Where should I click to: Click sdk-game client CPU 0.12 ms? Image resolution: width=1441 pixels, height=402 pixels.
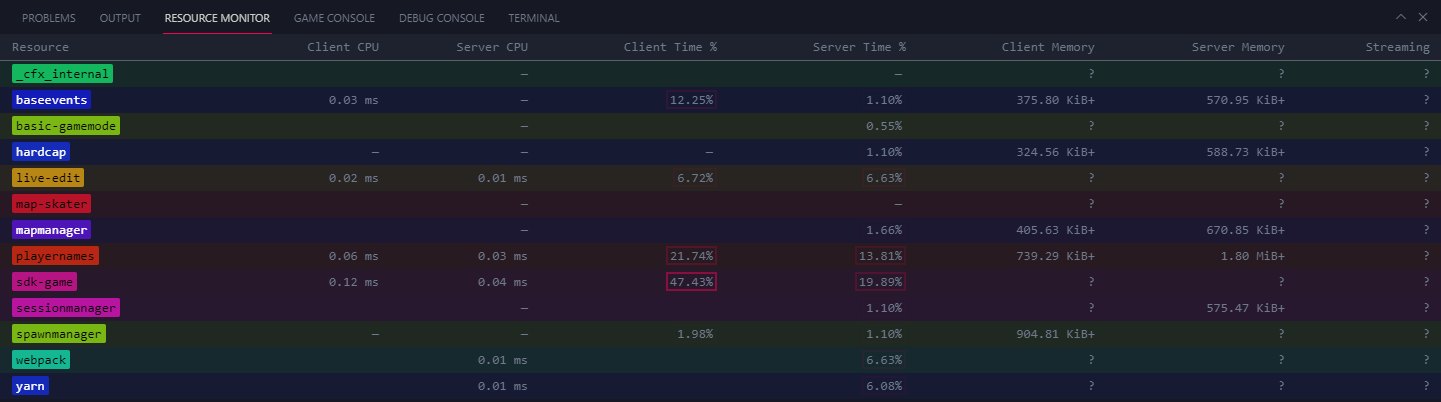pos(354,282)
